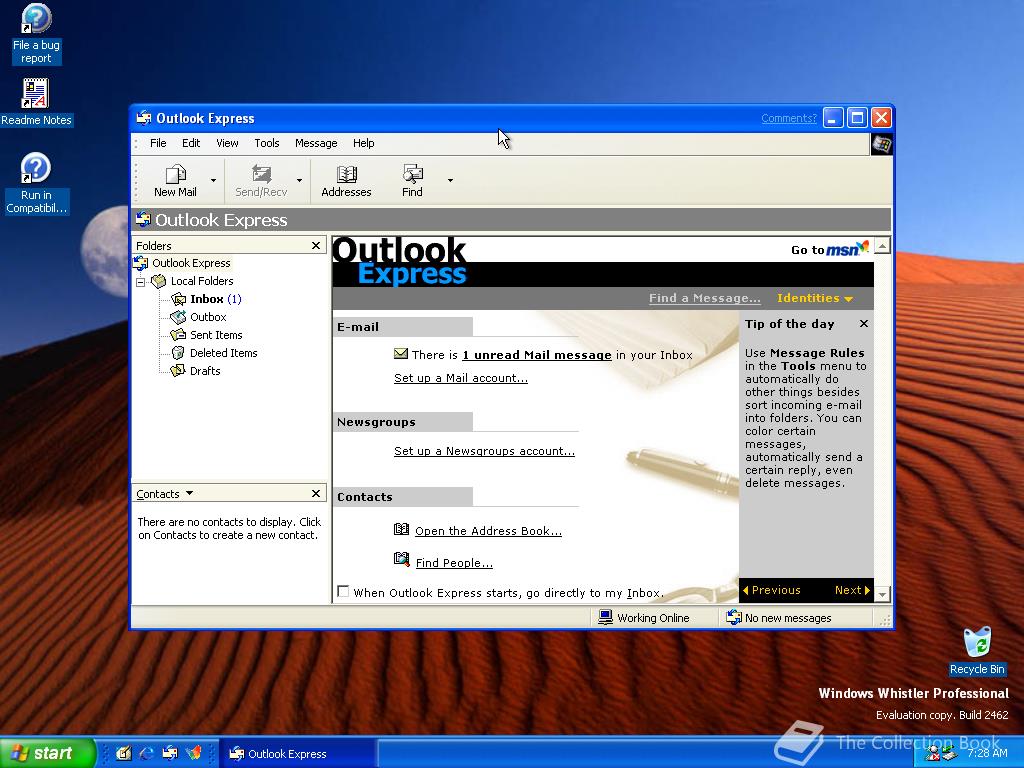Image resolution: width=1024 pixels, height=768 pixels.
Task: Open the Help menu
Action: coord(364,143)
